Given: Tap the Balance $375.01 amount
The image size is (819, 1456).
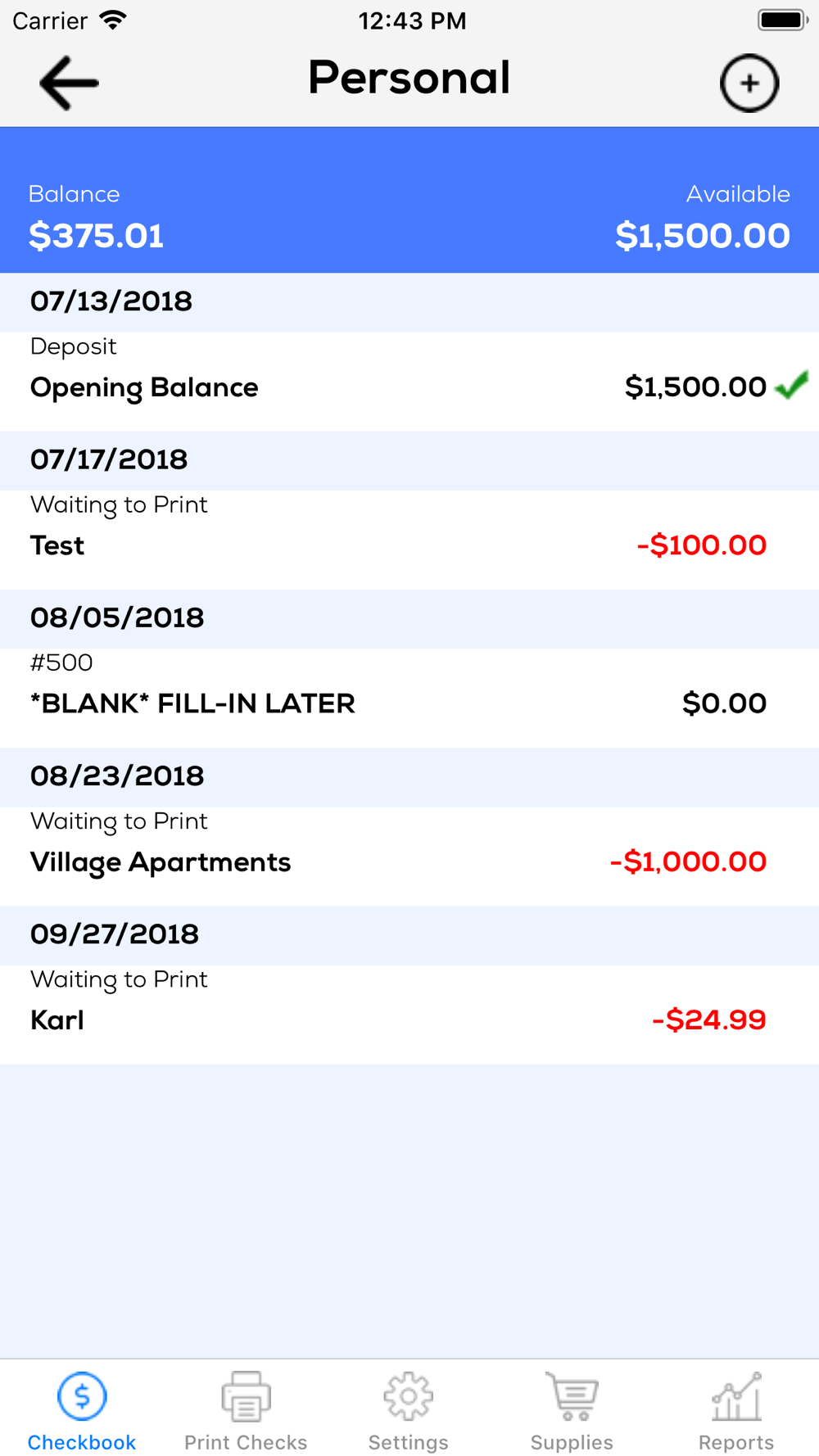Looking at the screenshot, I should click(97, 236).
